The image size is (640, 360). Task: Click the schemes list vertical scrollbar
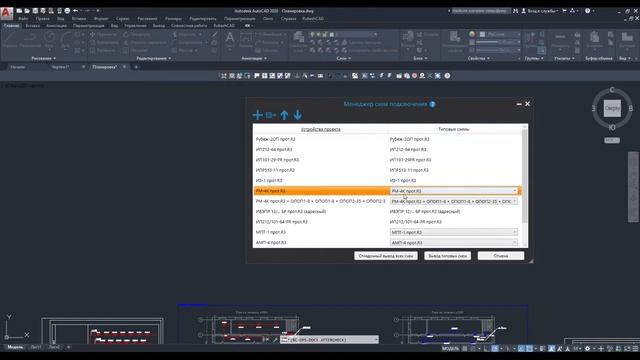point(524,176)
